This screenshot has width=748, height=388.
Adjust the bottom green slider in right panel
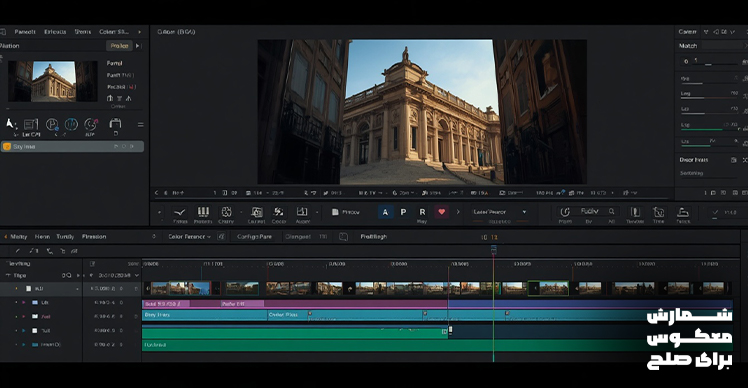(x=709, y=145)
